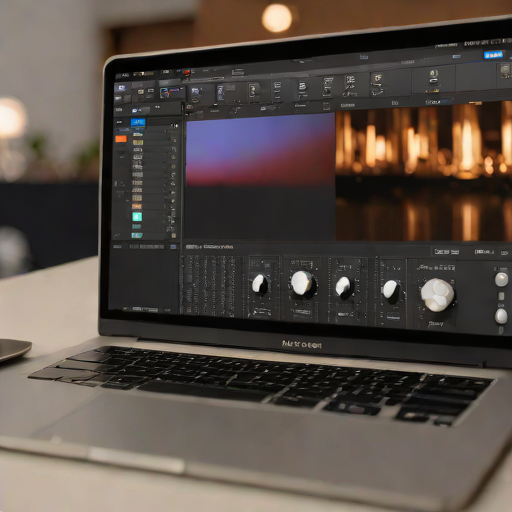This screenshot has height=512, width=512.
Task: Select the cyan square item in the left list
Action: pyautogui.click(x=137, y=217)
